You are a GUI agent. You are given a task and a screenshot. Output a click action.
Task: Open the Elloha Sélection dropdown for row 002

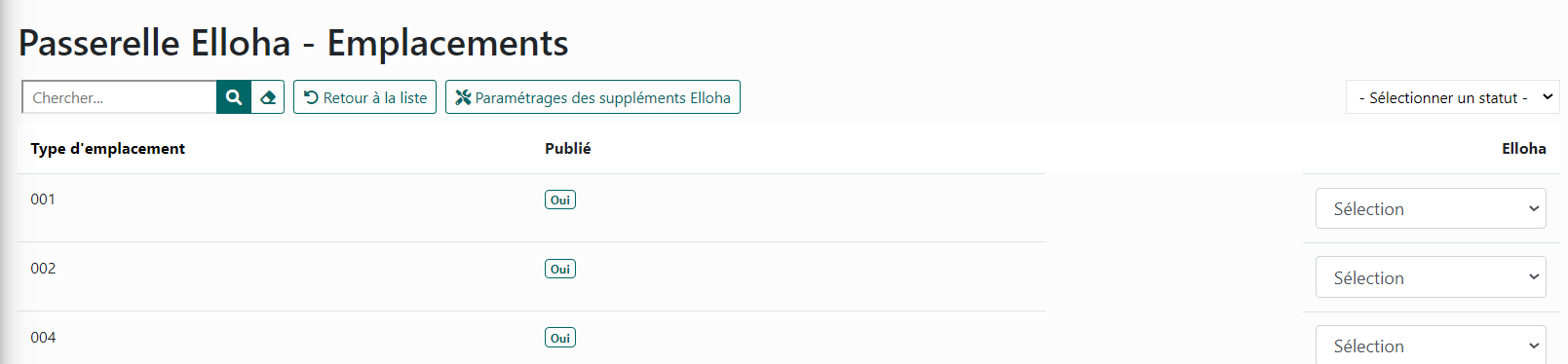pos(1431,277)
